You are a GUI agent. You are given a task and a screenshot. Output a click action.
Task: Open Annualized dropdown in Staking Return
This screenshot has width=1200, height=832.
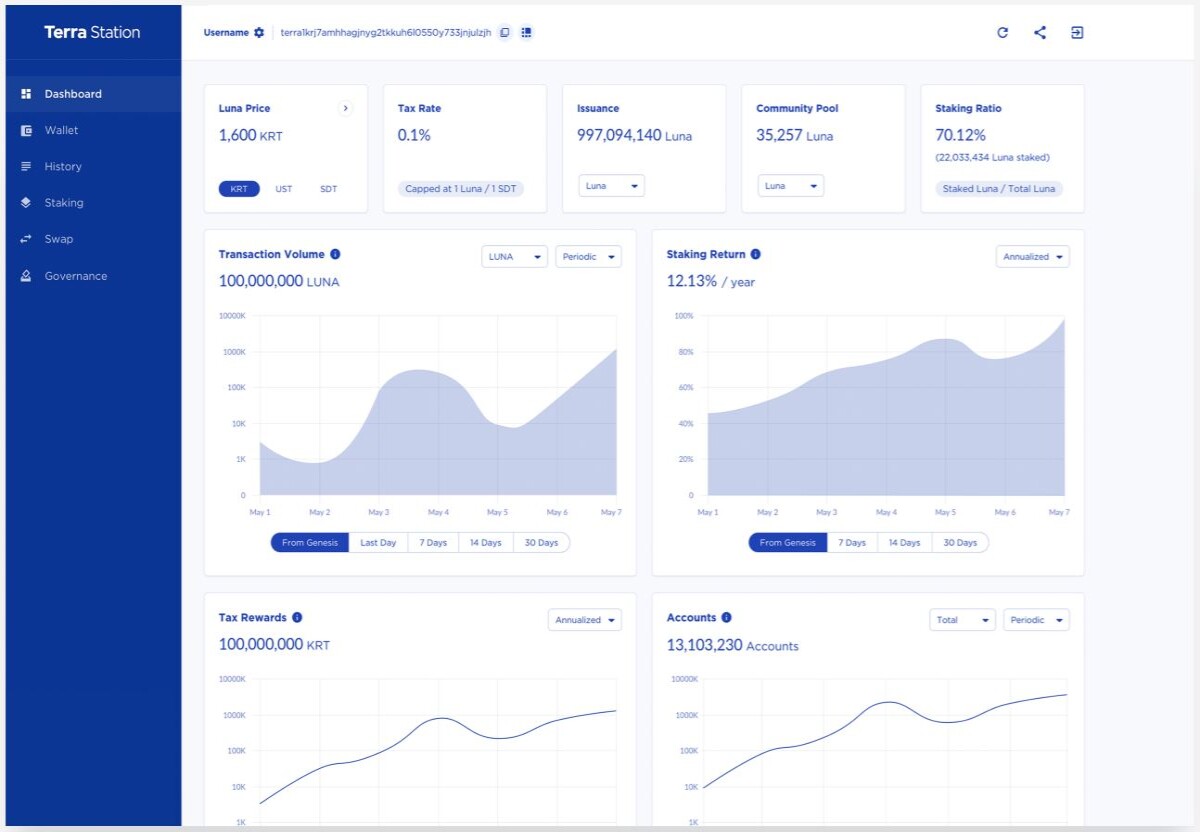coord(1033,257)
